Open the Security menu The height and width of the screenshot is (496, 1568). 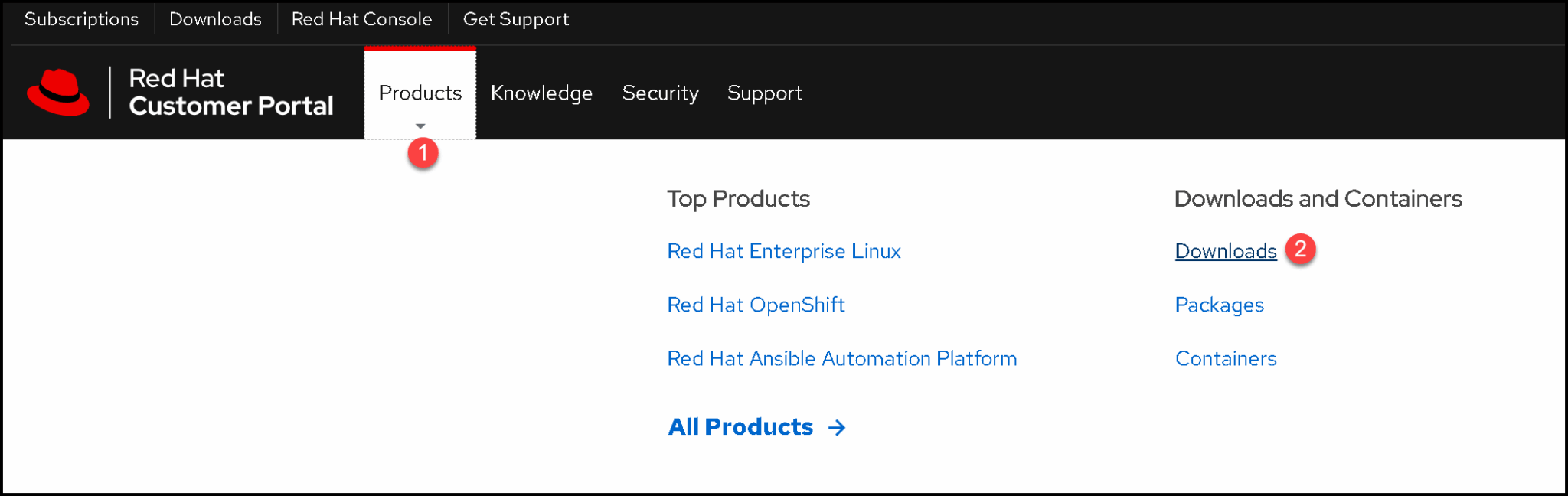(660, 93)
